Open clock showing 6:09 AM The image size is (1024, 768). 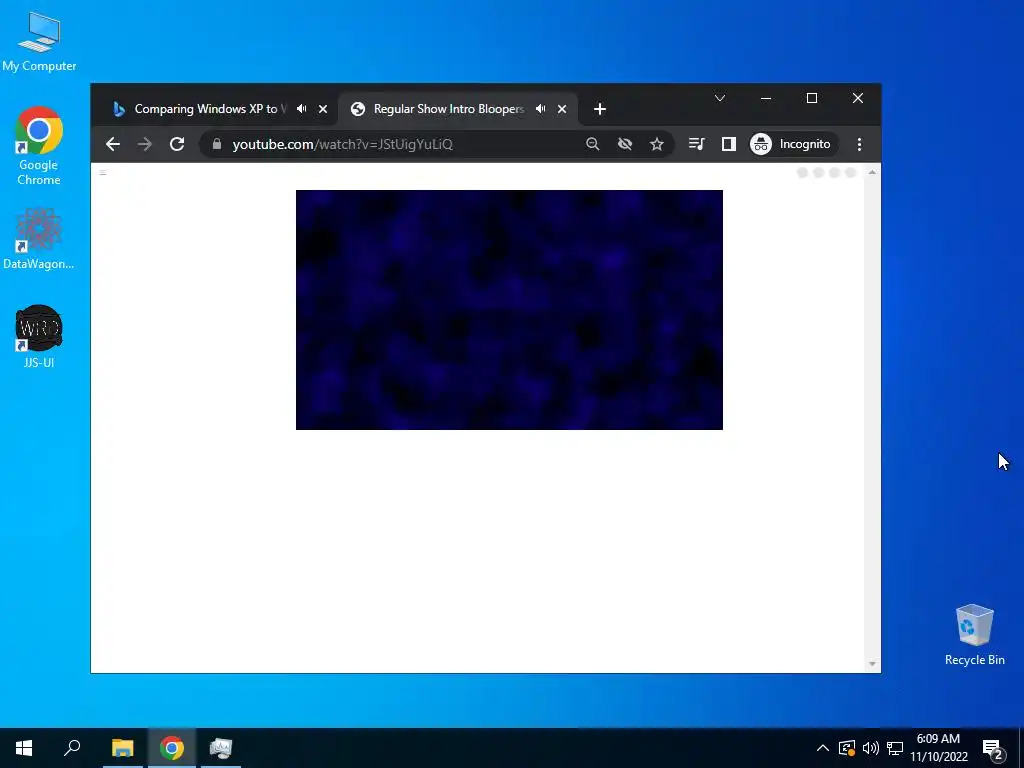tap(938, 748)
